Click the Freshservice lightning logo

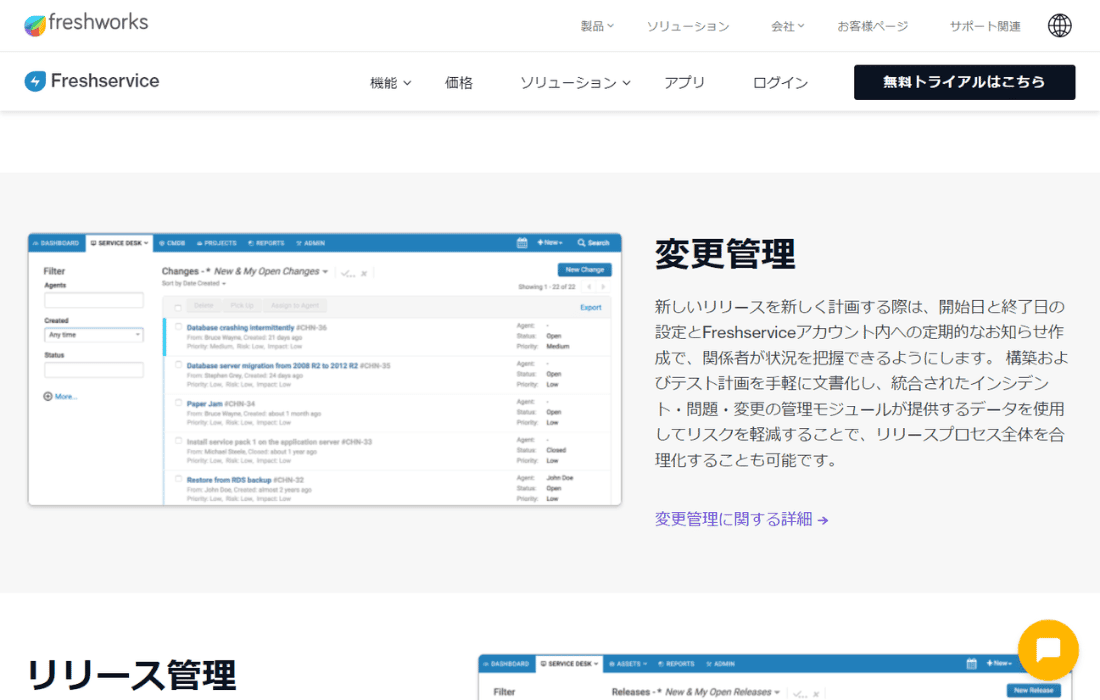point(35,81)
